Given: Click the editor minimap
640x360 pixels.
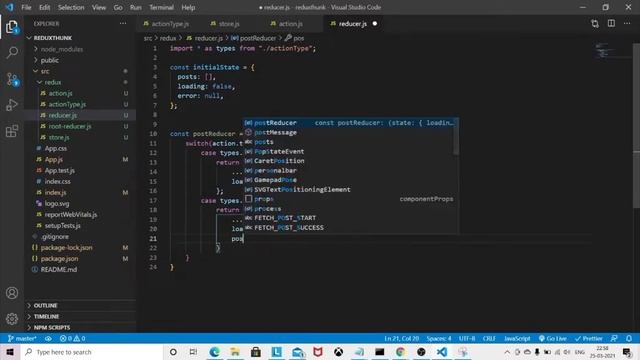Looking at the screenshot, I should (611, 50).
